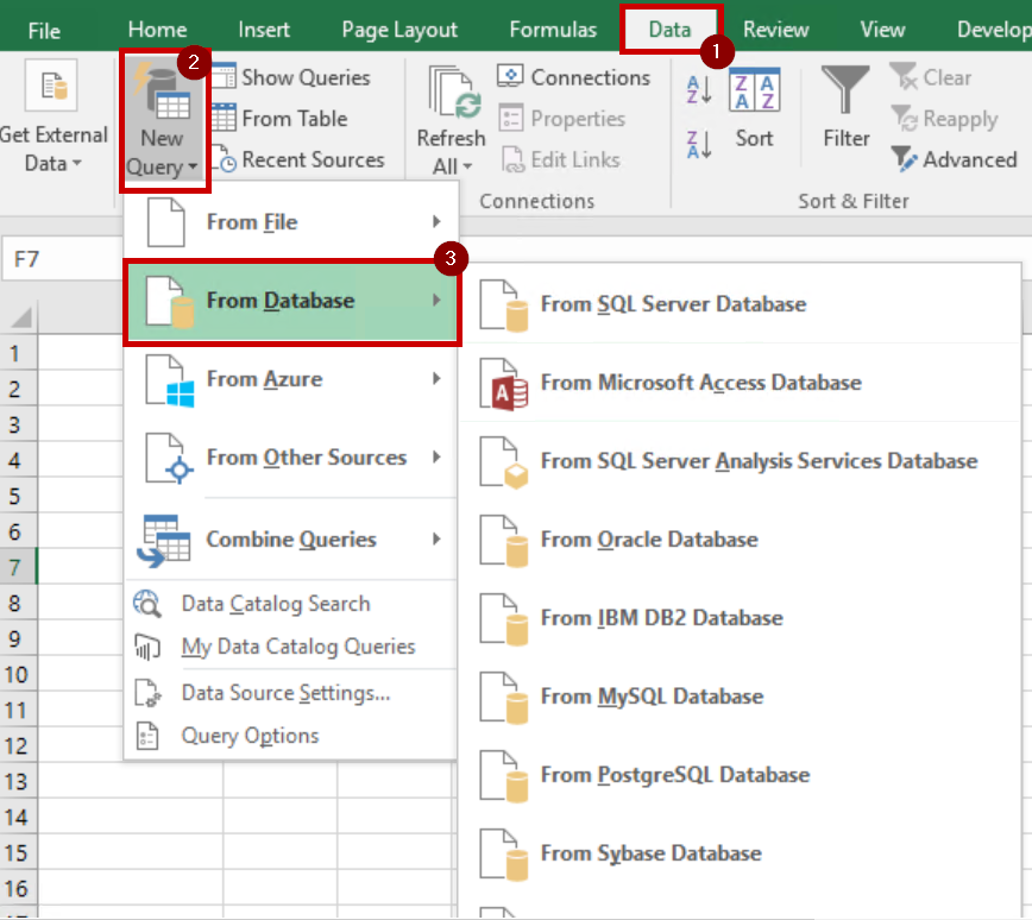The height and width of the screenshot is (920, 1032).
Task: Click the Reapply filter icon
Action: pos(904,118)
